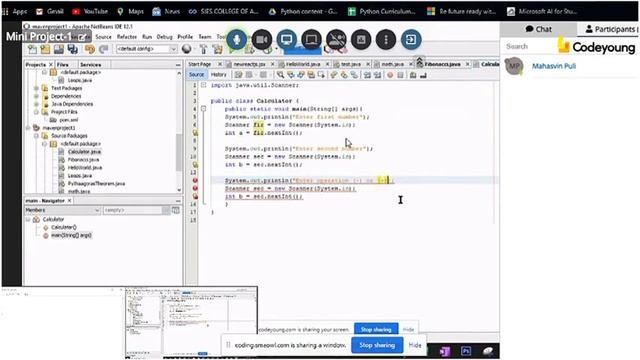Open the Refactor menu
The image size is (640, 360).
point(127,37)
